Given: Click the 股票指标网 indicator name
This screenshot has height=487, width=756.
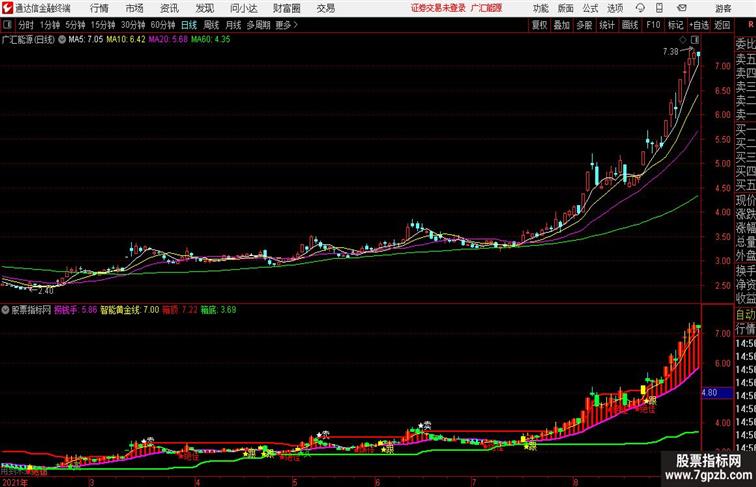Looking at the screenshot, I should (31, 310).
